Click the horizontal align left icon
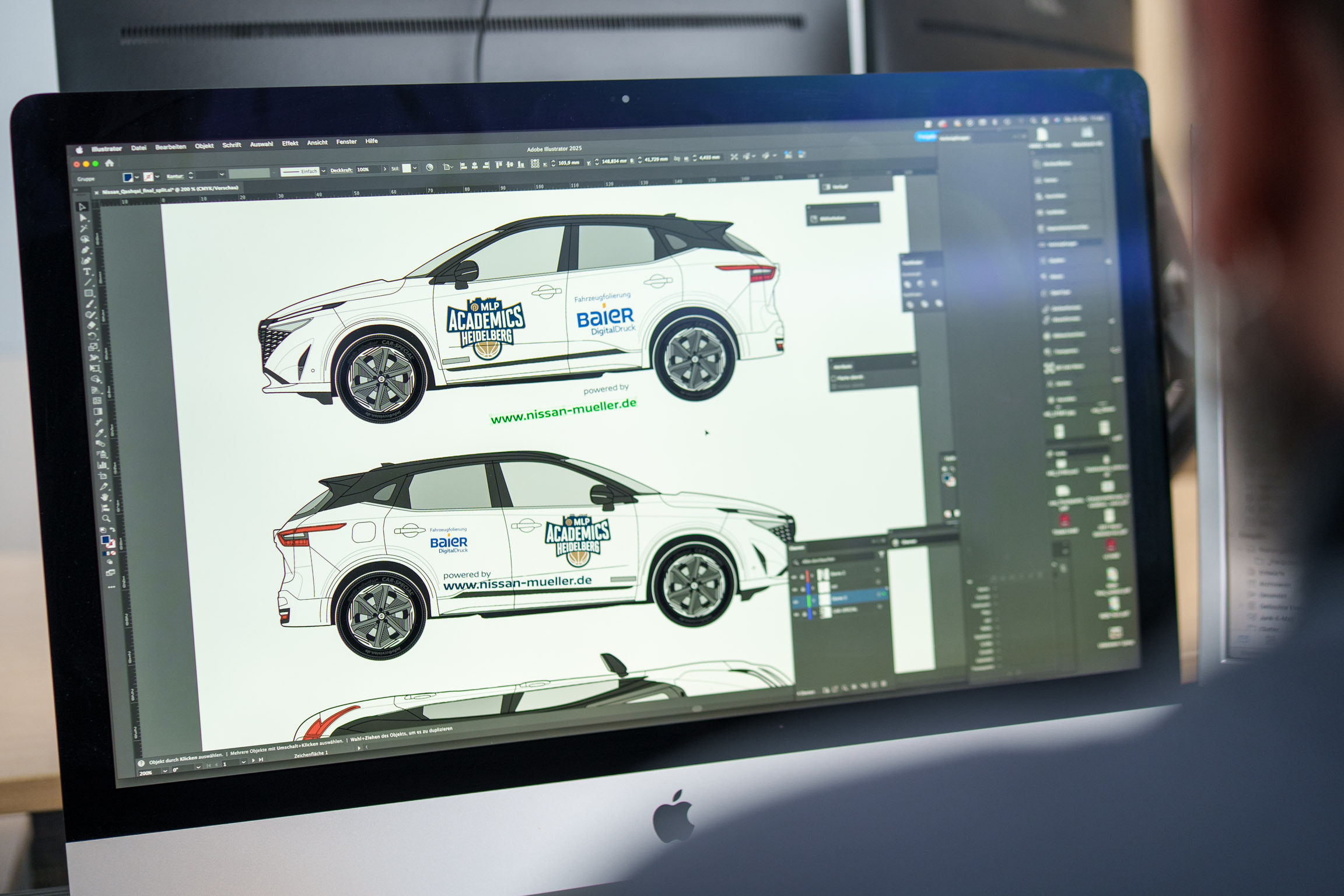This screenshot has height=896, width=1344. click(463, 166)
